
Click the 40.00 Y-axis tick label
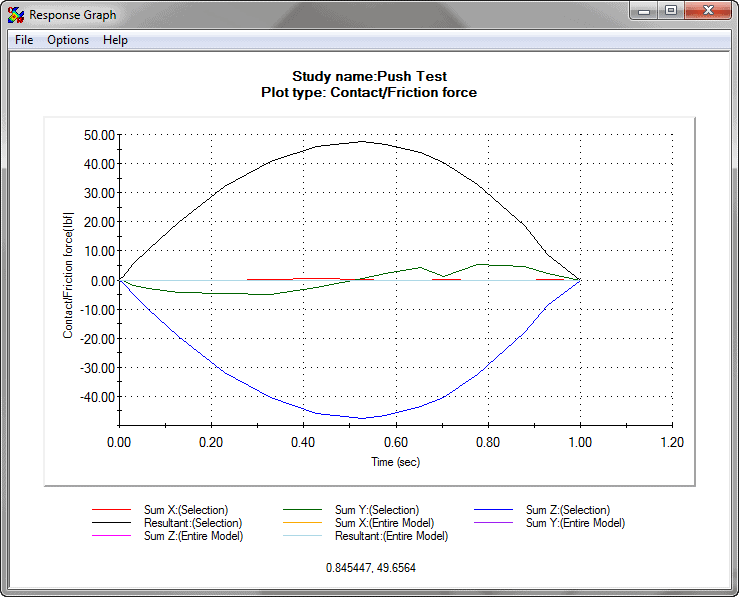click(x=99, y=164)
